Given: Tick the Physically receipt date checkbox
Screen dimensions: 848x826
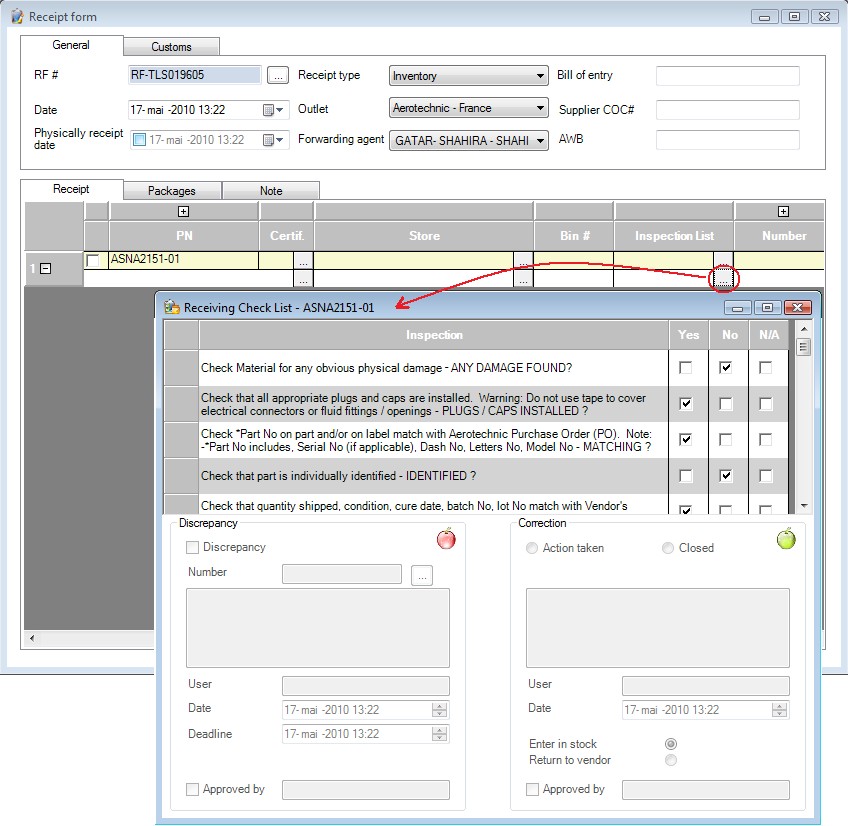Looking at the screenshot, I should [x=140, y=140].
